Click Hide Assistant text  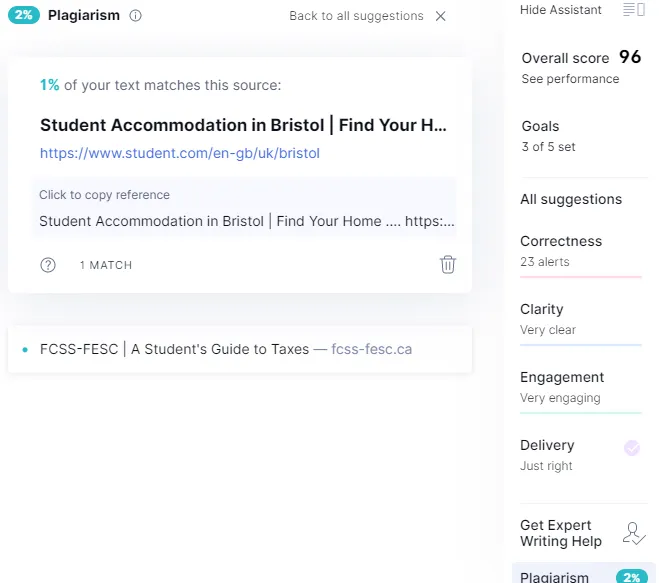561,10
